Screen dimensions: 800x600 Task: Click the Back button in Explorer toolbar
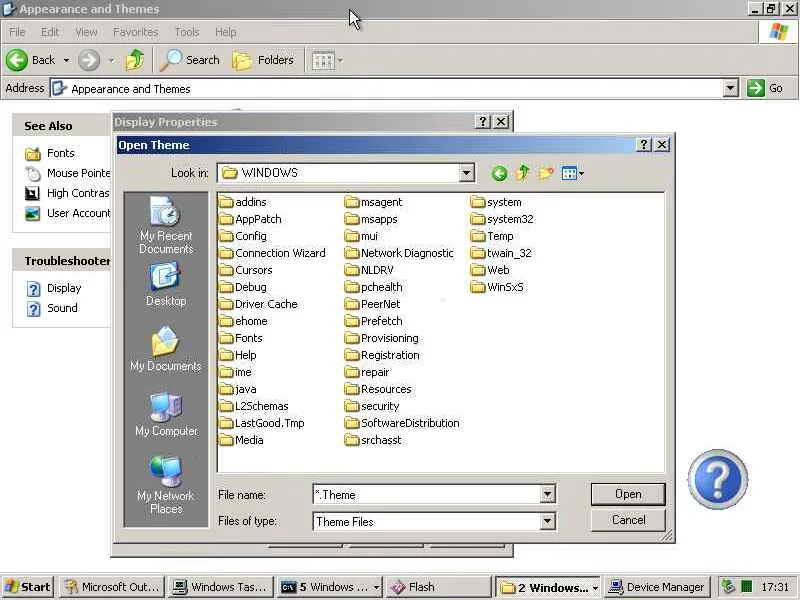[x=31, y=60]
